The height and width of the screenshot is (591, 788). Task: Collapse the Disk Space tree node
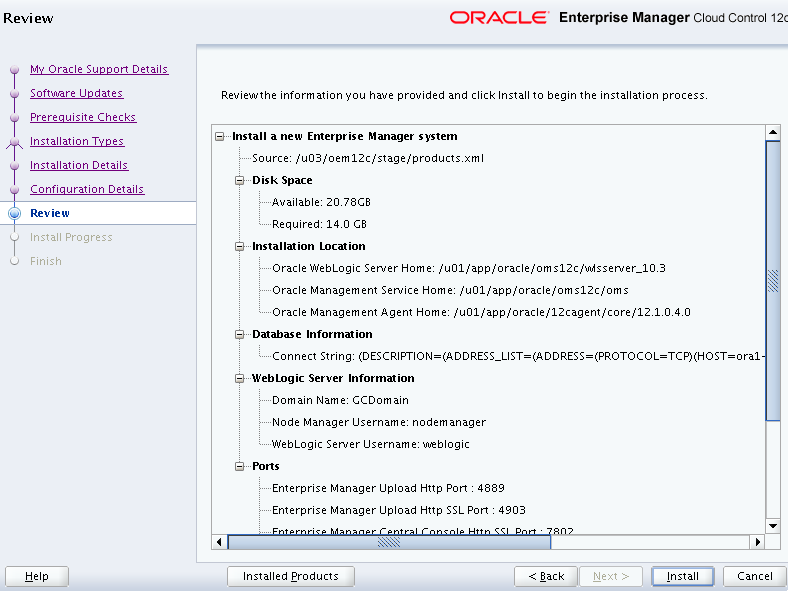point(240,181)
